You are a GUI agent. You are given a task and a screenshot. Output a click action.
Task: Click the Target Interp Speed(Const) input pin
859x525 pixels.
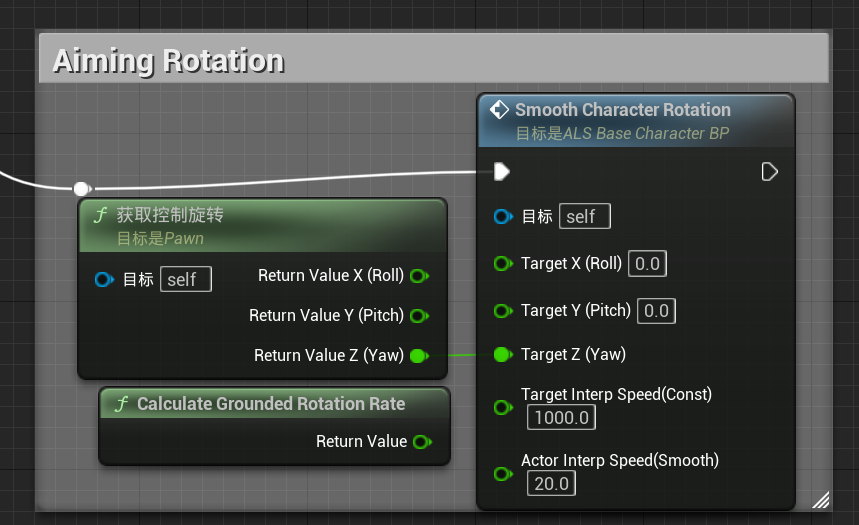tap(503, 407)
